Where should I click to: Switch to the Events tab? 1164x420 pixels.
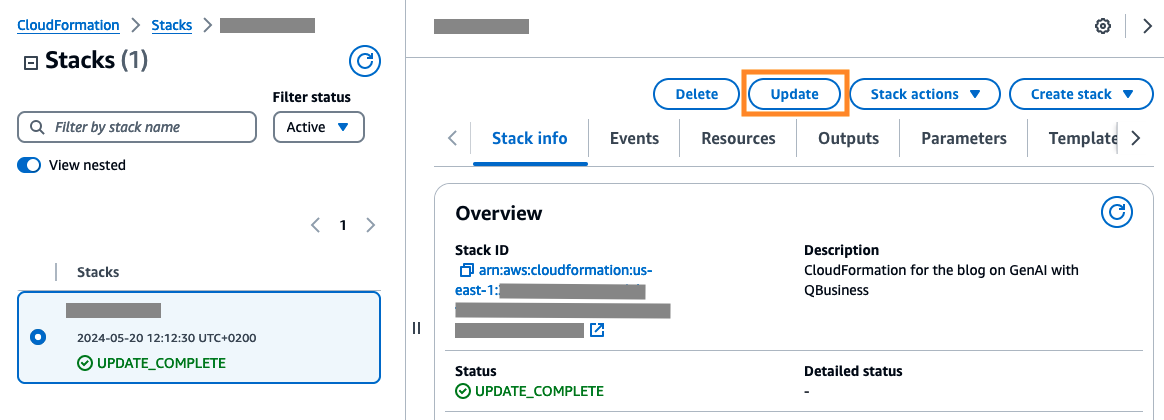[x=634, y=138]
